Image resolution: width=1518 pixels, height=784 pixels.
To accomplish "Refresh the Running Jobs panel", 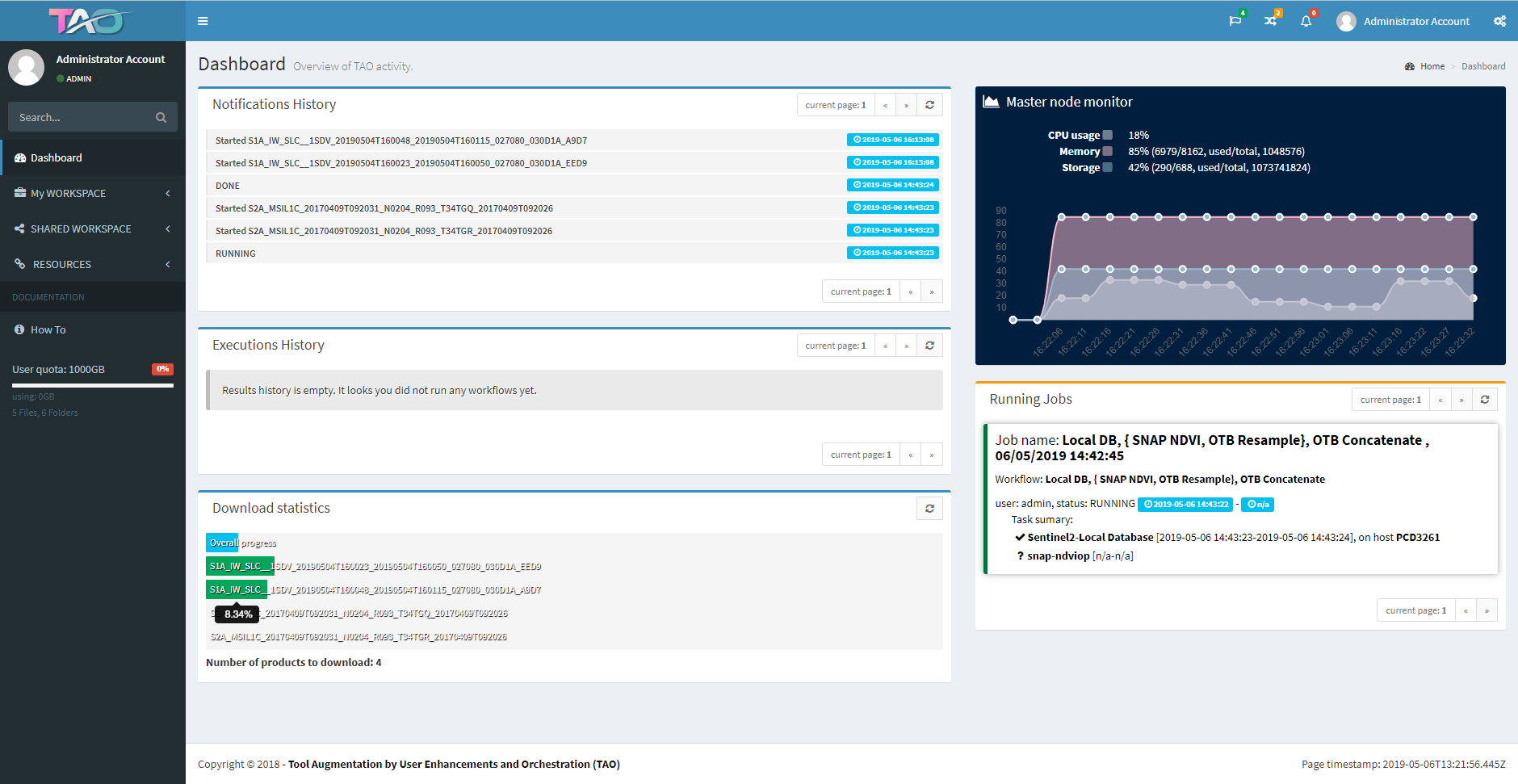I will (1484, 400).
